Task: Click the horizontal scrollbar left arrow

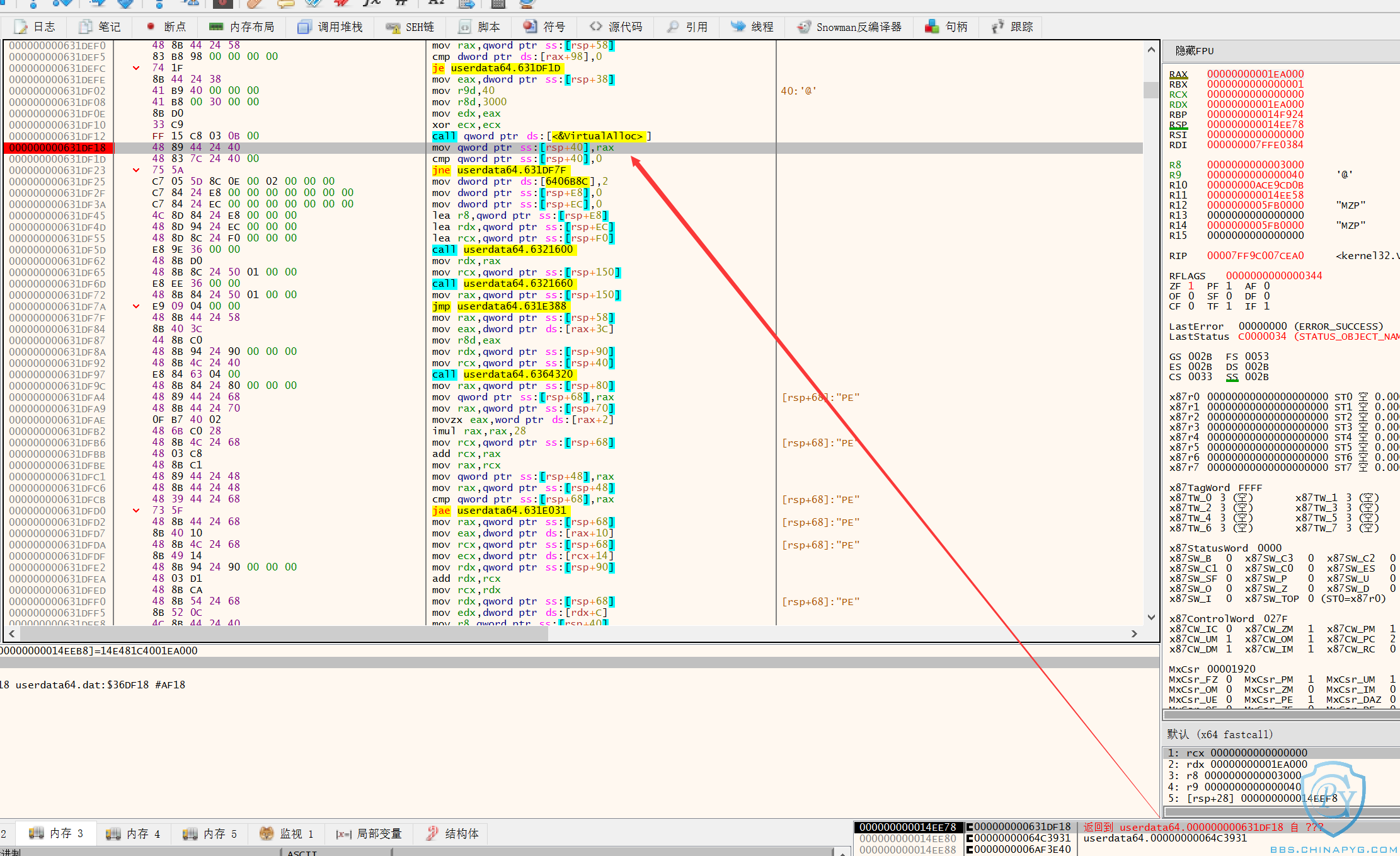Action: (x=11, y=633)
